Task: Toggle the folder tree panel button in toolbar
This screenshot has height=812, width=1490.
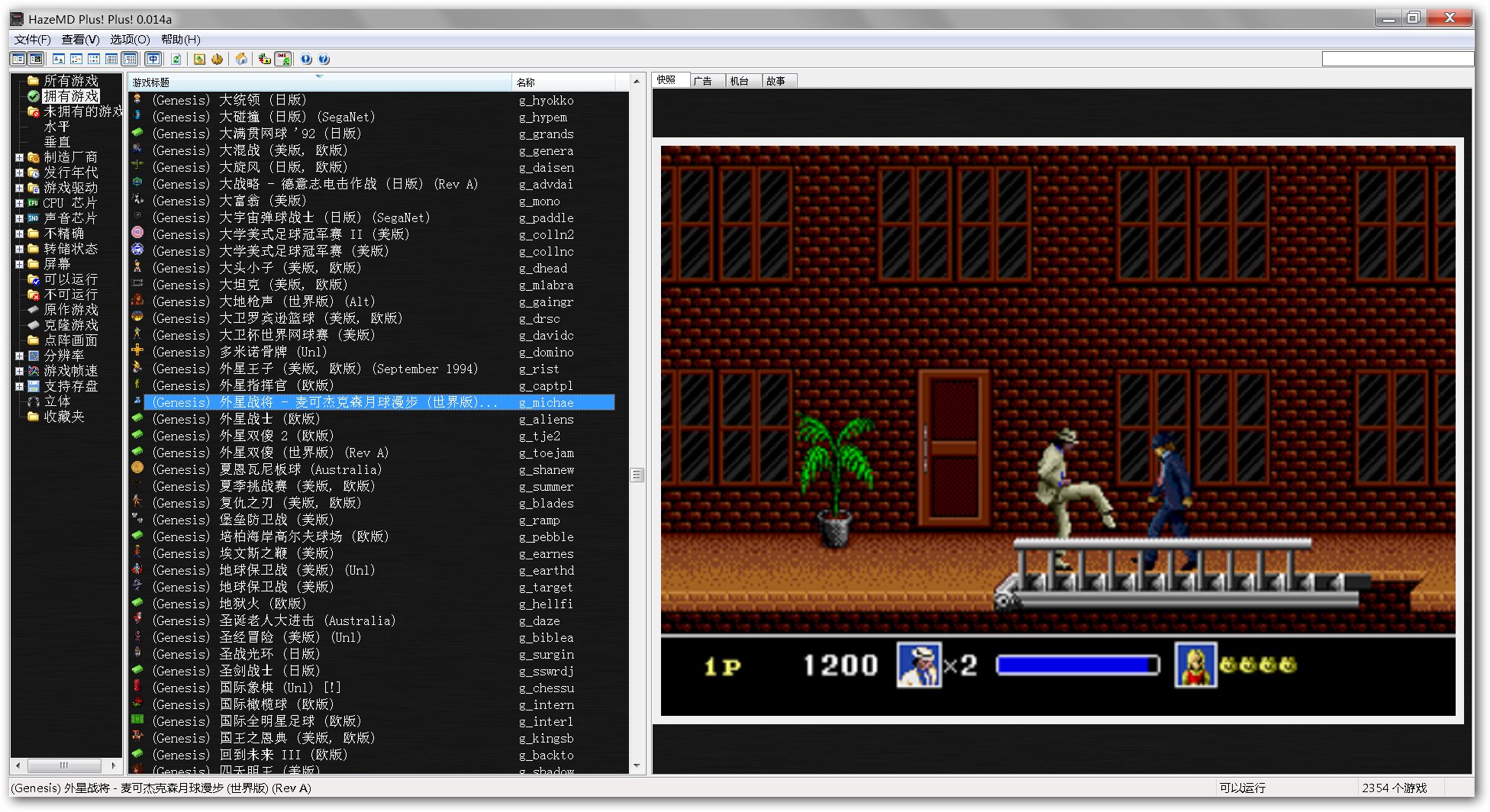Action: (x=18, y=59)
